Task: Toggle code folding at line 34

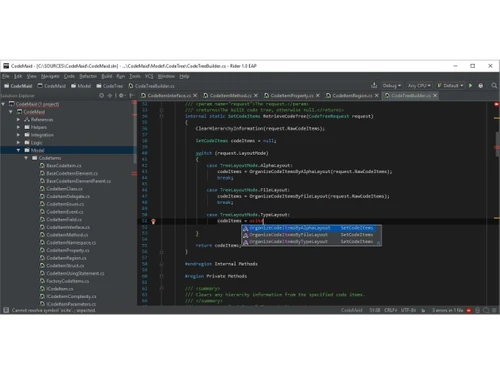Action: tap(161, 116)
